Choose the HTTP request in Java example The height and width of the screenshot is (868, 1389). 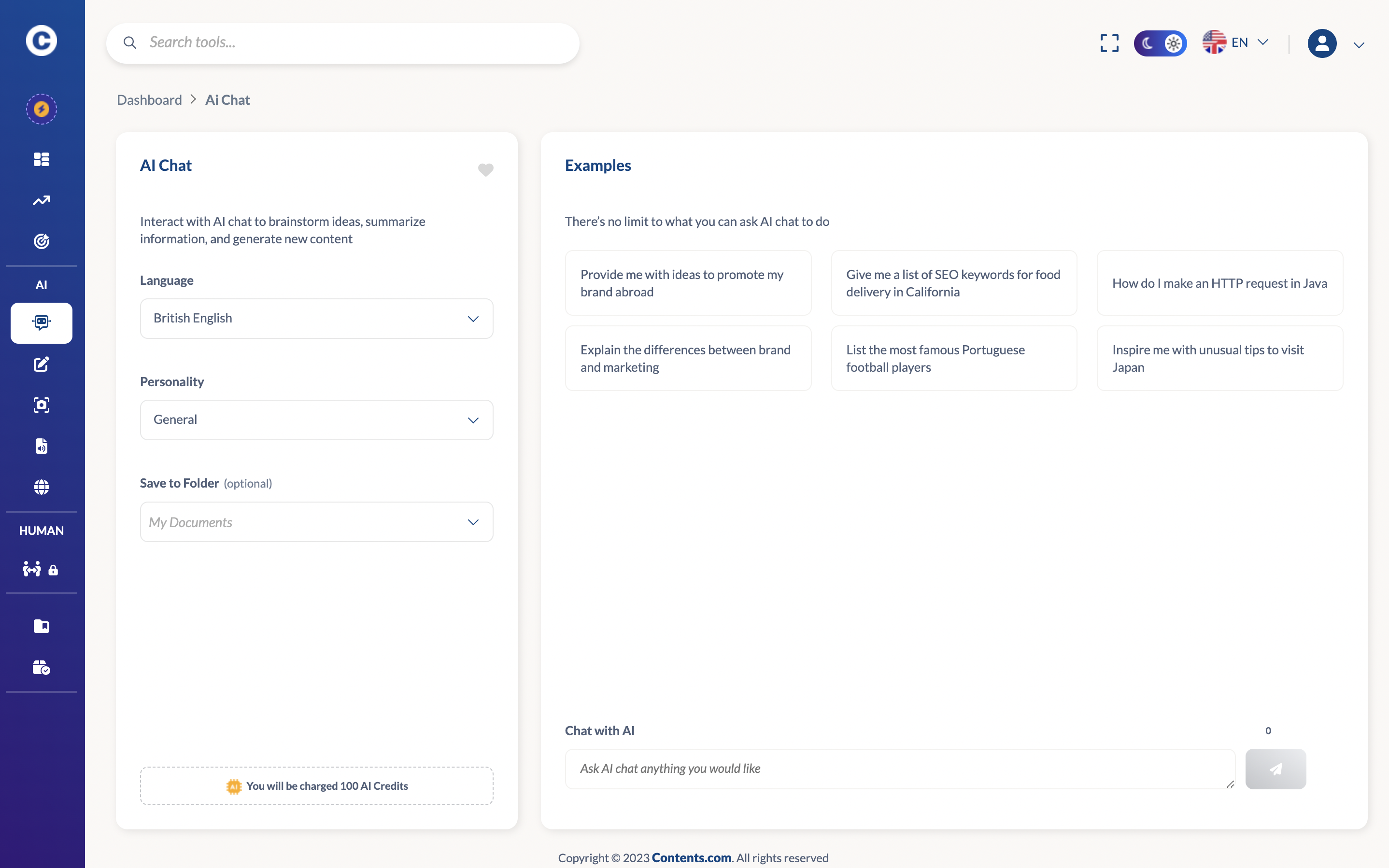coord(1219,283)
